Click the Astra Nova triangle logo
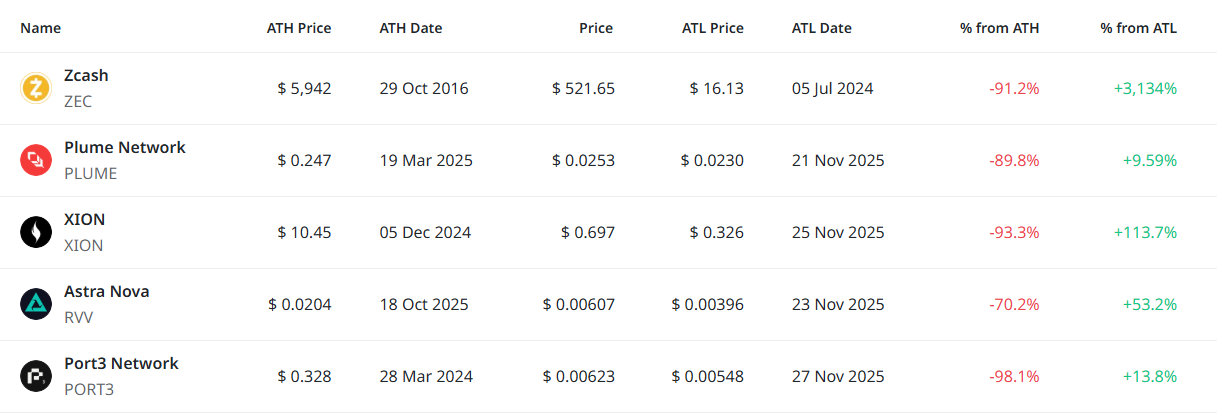This screenshot has height=413, width=1217. tap(36, 304)
